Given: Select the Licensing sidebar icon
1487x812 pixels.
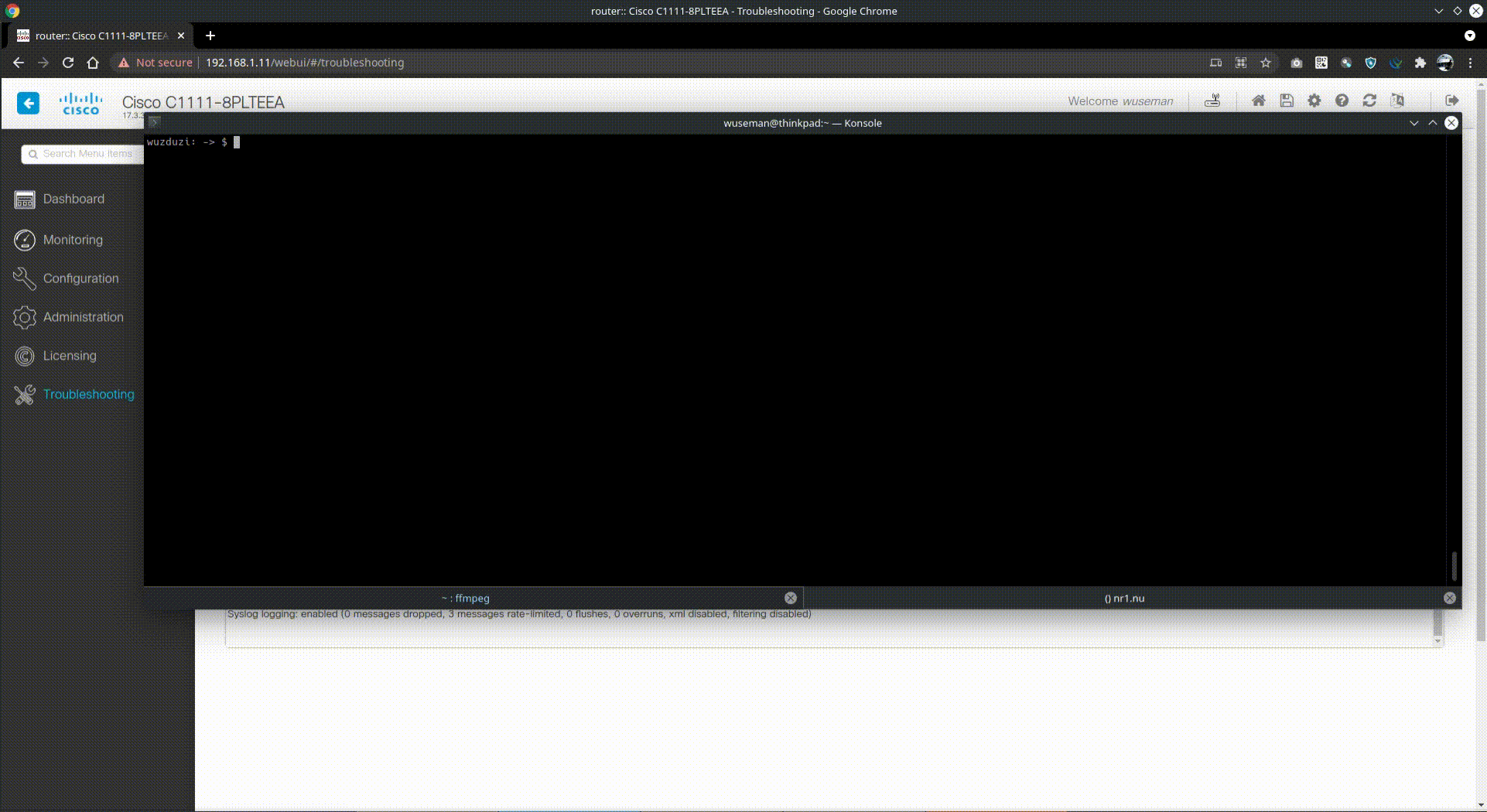Looking at the screenshot, I should click(x=24, y=356).
